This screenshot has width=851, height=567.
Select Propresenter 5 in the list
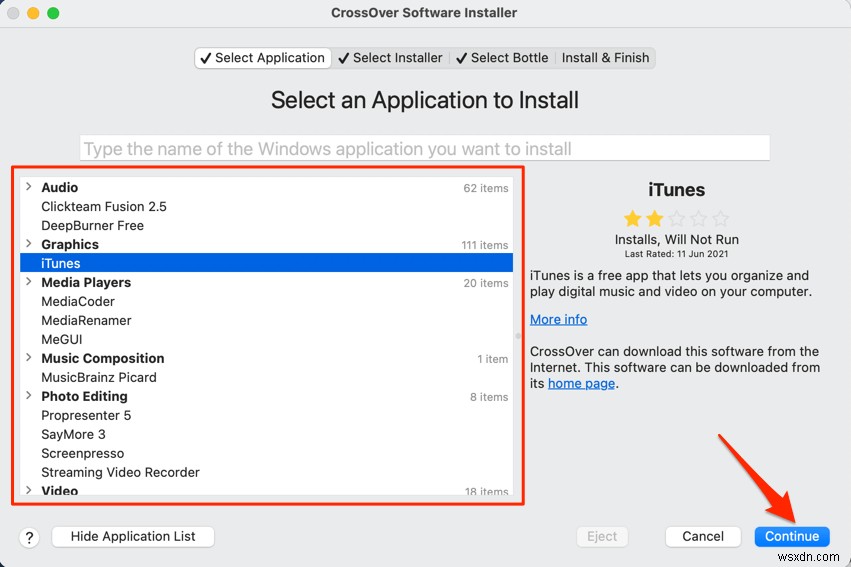point(266,415)
